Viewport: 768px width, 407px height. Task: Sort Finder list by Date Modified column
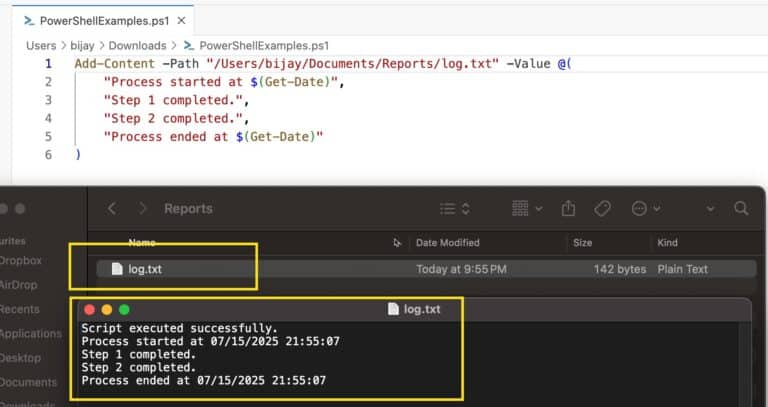[x=448, y=242]
